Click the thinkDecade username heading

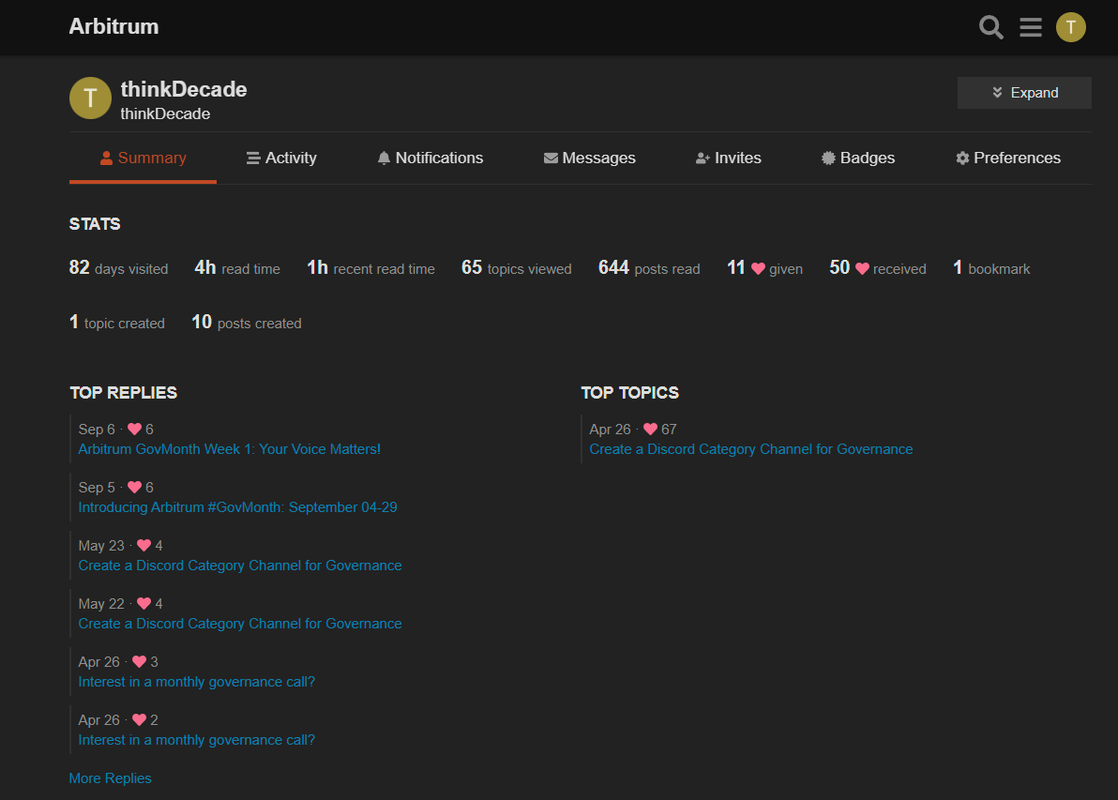(183, 89)
